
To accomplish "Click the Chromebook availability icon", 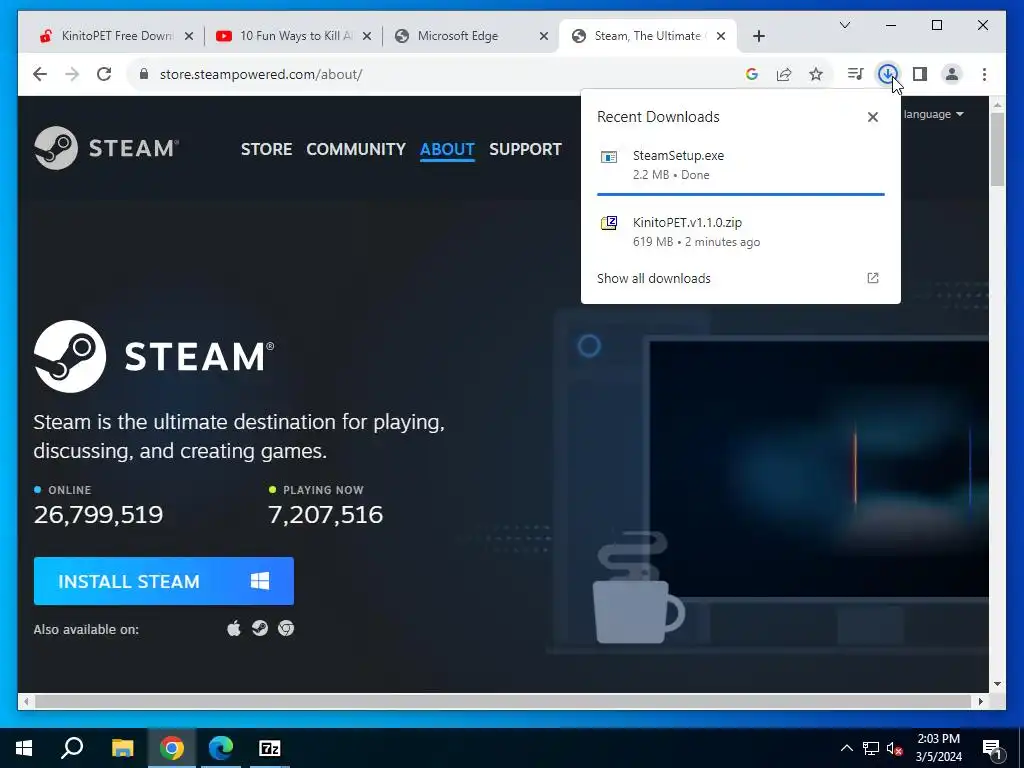I will (x=286, y=629).
